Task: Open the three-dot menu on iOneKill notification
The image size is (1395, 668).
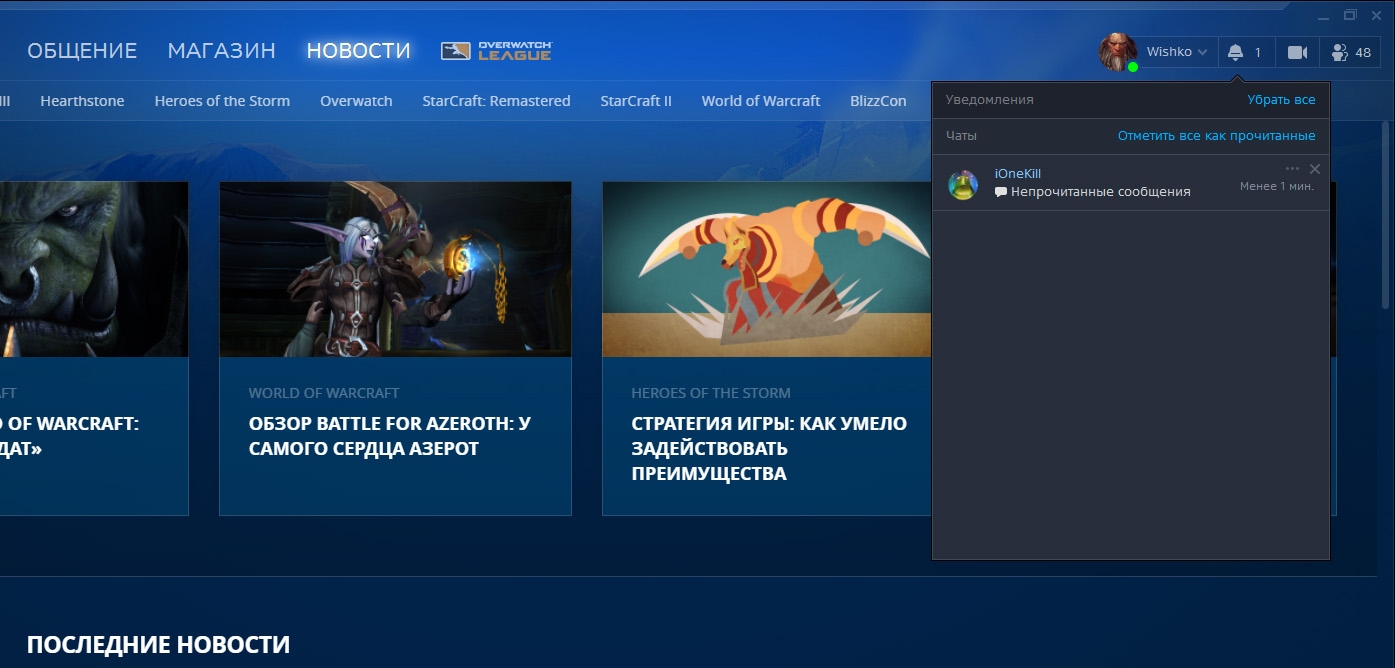Action: [x=1292, y=169]
